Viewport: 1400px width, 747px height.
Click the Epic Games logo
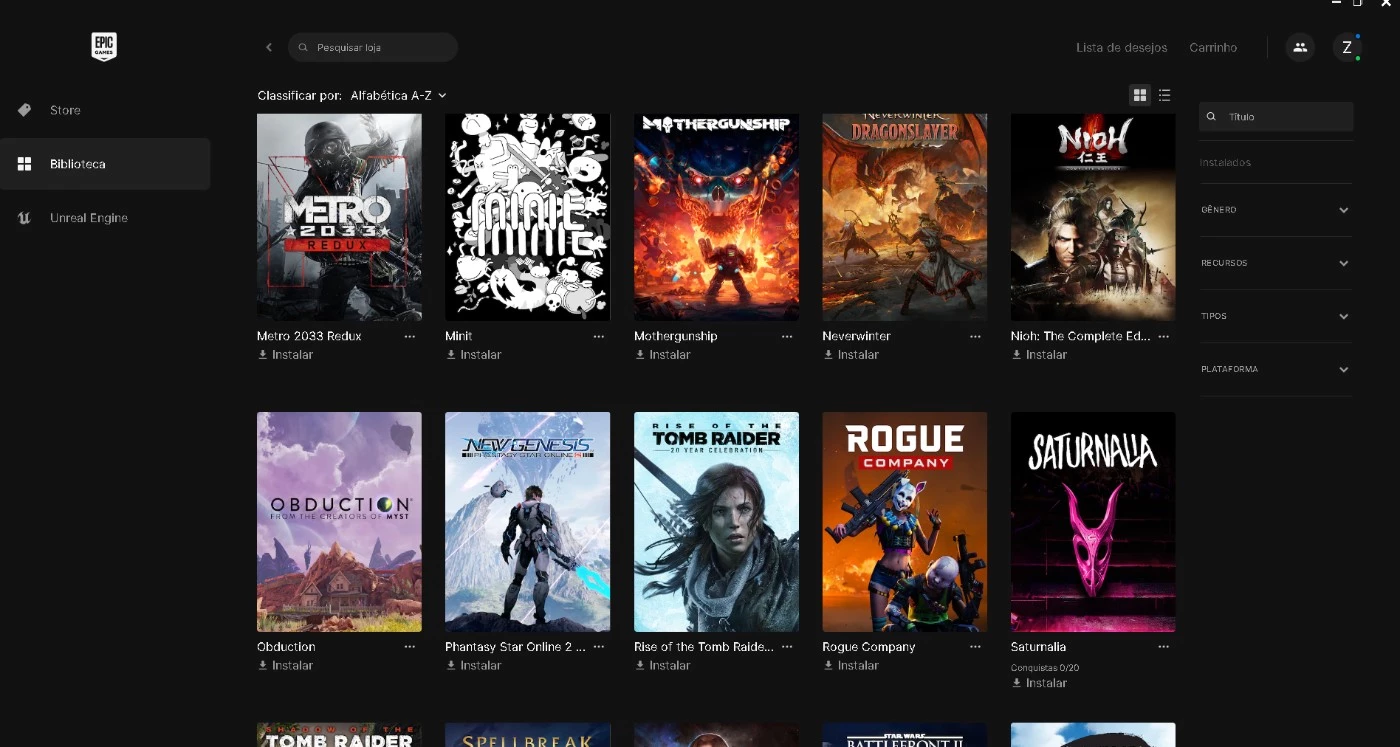104,46
